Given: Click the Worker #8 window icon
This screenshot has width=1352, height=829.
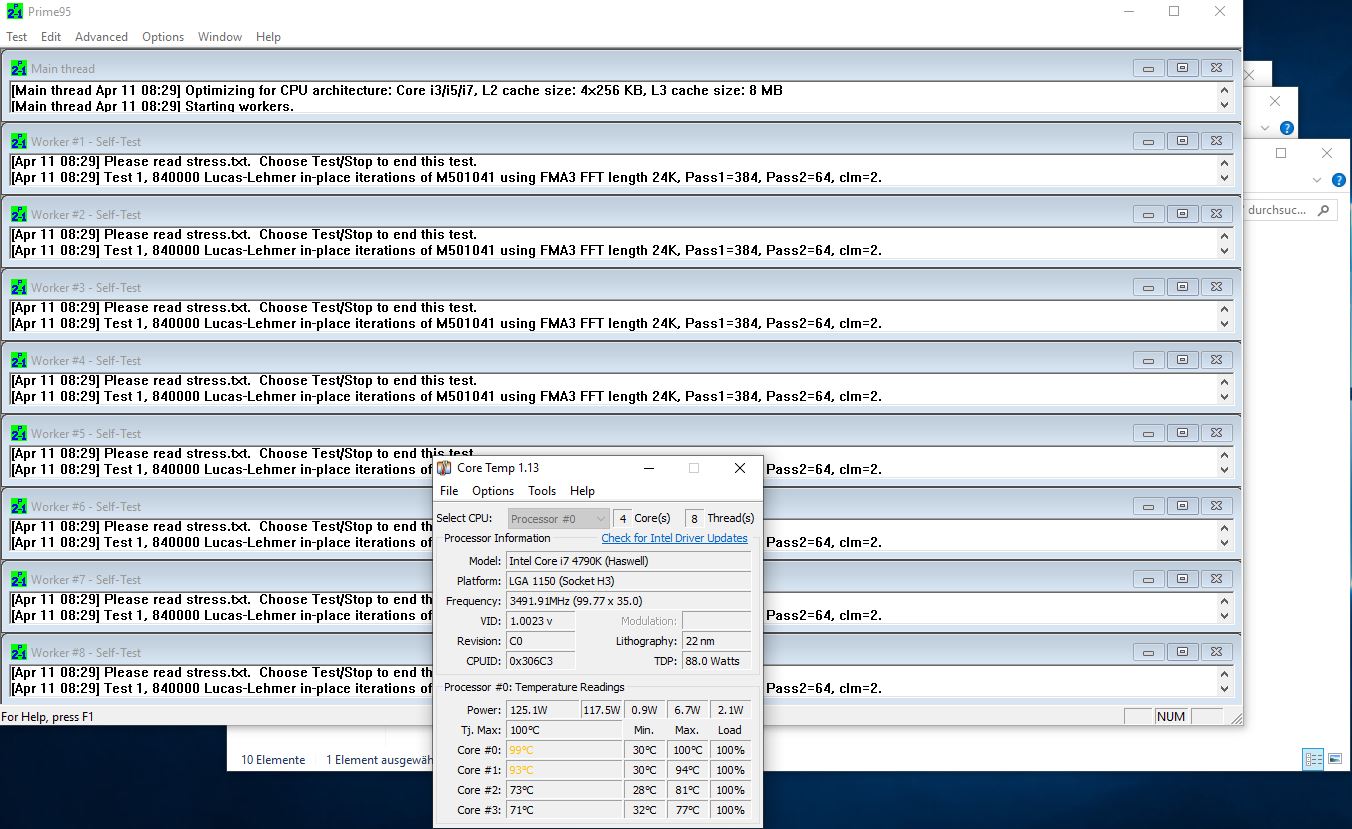Looking at the screenshot, I should (x=19, y=652).
